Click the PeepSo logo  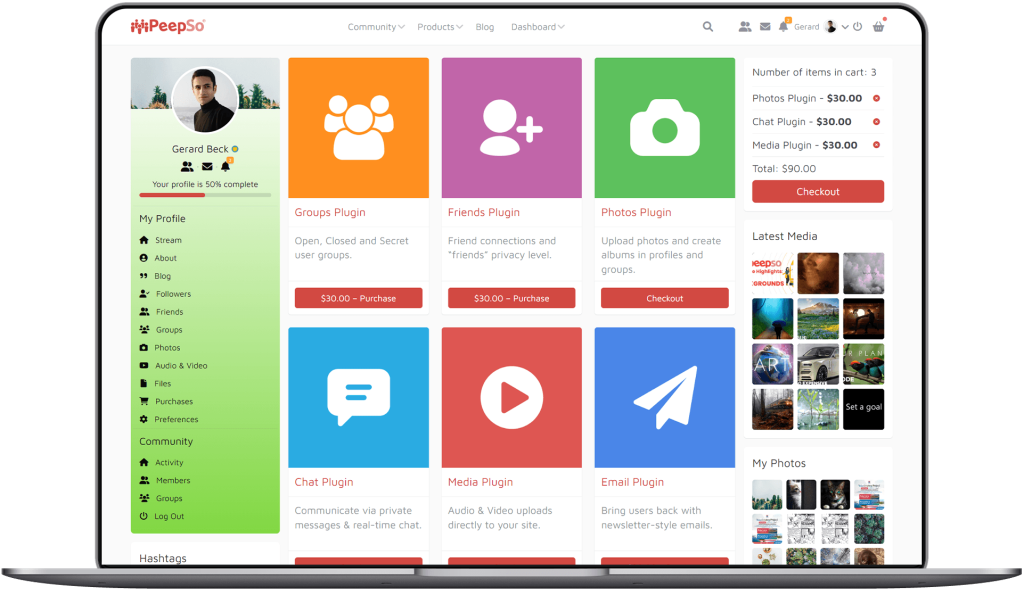pos(168,26)
